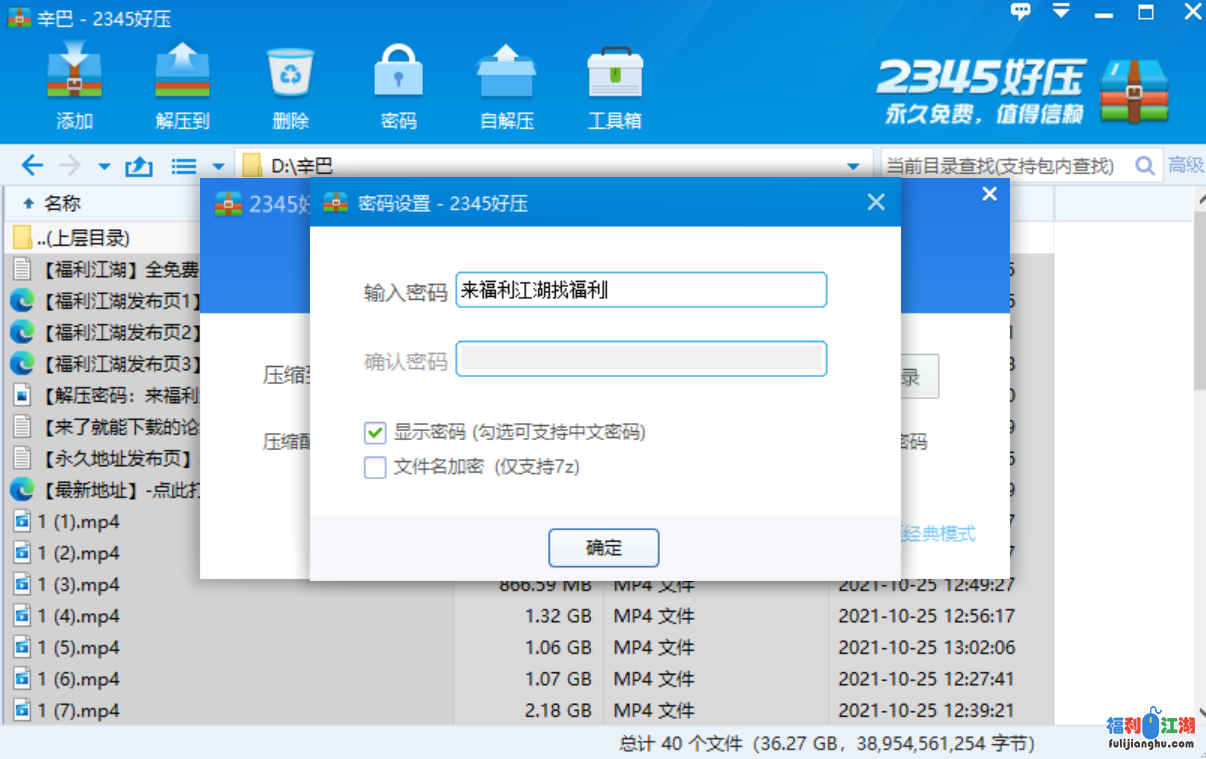Image resolution: width=1206 pixels, height=759 pixels.
Task: Click the 输入密码 text field
Action: click(640, 291)
